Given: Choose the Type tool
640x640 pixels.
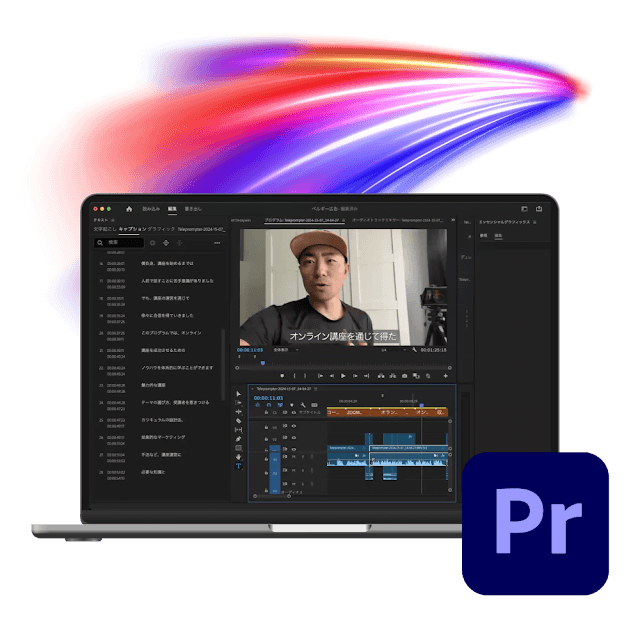Looking at the screenshot, I should coord(239,466).
